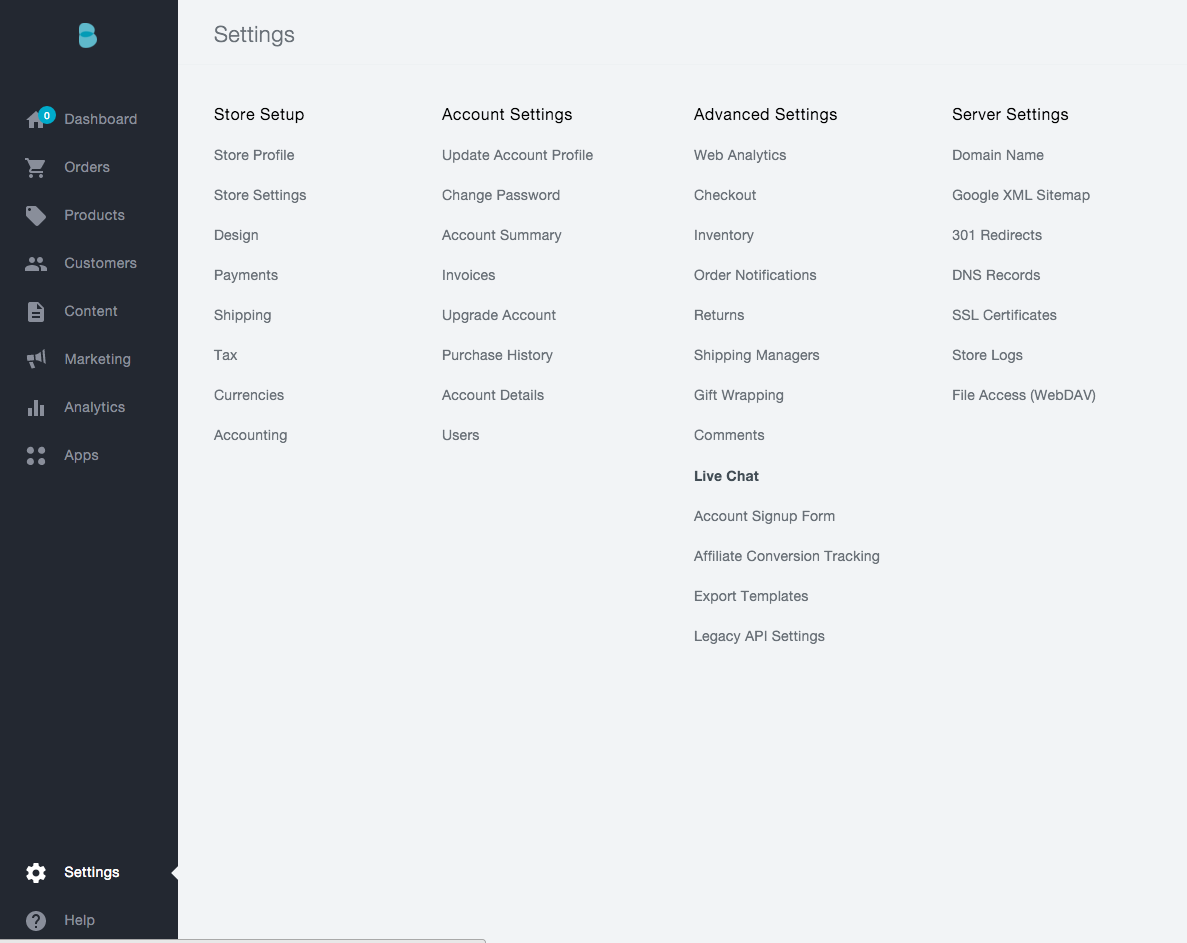Click the Bigcommerce logo icon
This screenshot has height=943, width=1187.
pyautogui.click(x=88, y=36)
